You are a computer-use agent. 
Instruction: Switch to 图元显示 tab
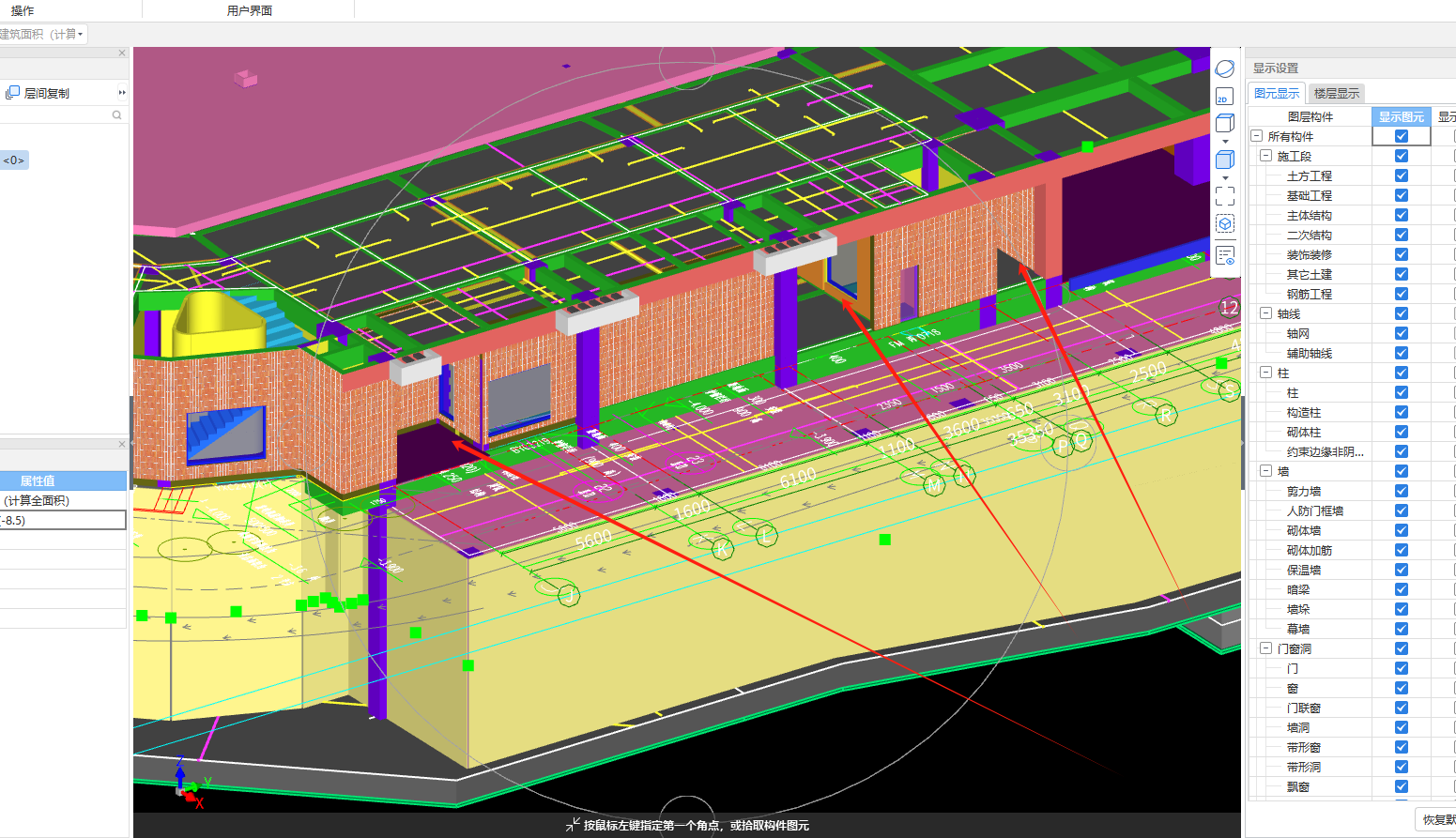coord(1277,93)
